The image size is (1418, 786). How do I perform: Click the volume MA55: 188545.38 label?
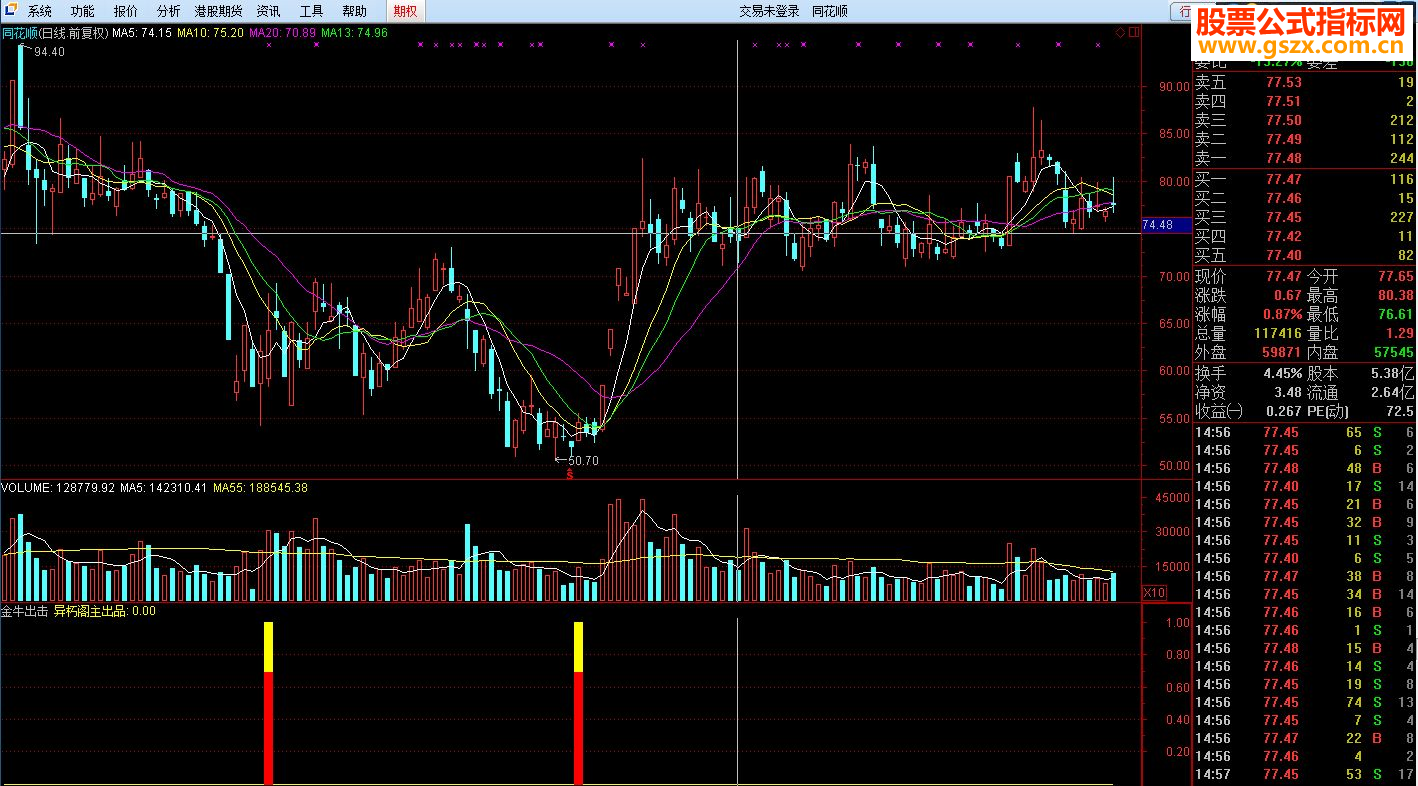260,488
